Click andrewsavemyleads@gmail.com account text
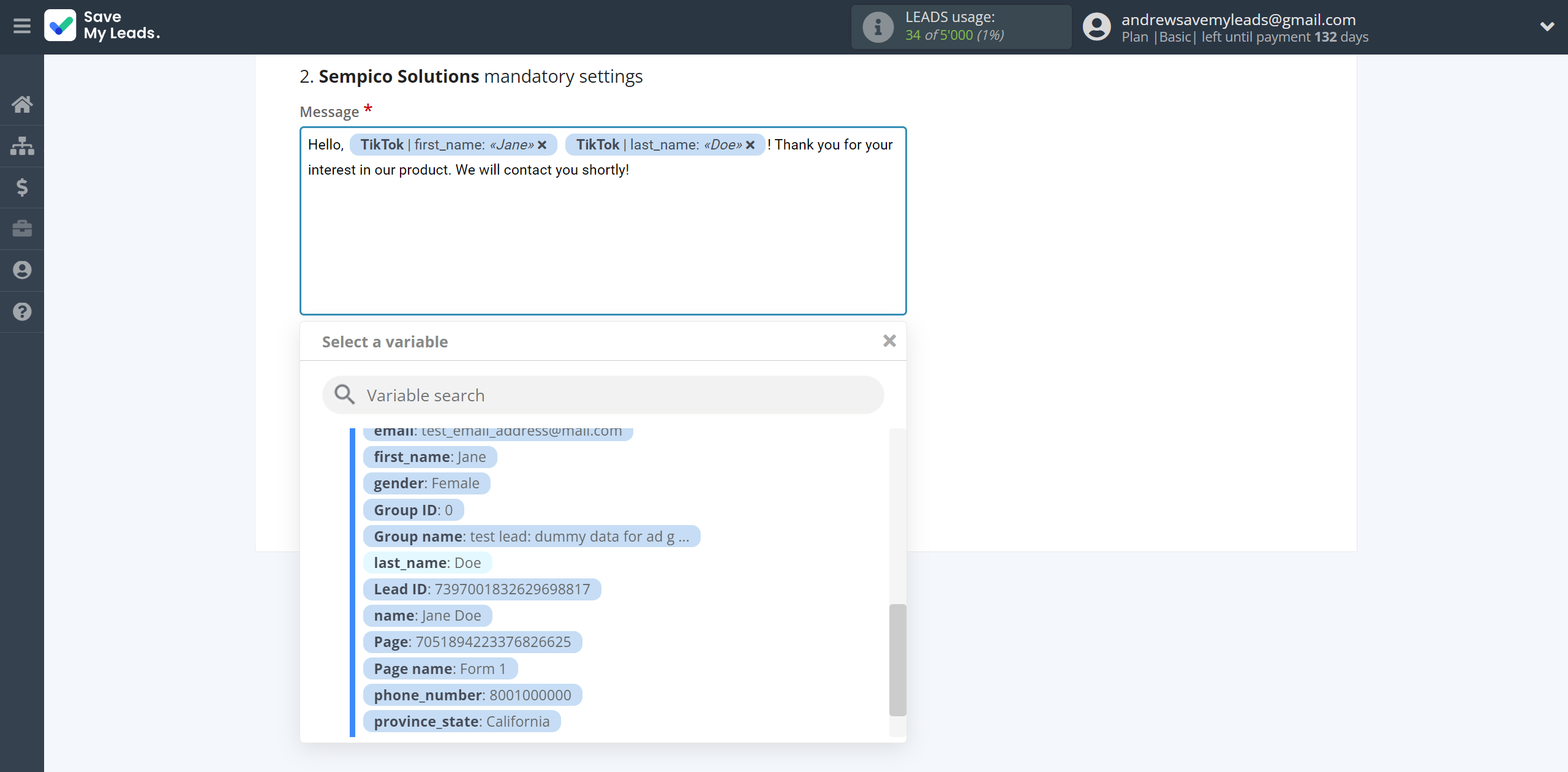Image resolution: width=1568 pixels, height=772 pixels. [1238, 20]
